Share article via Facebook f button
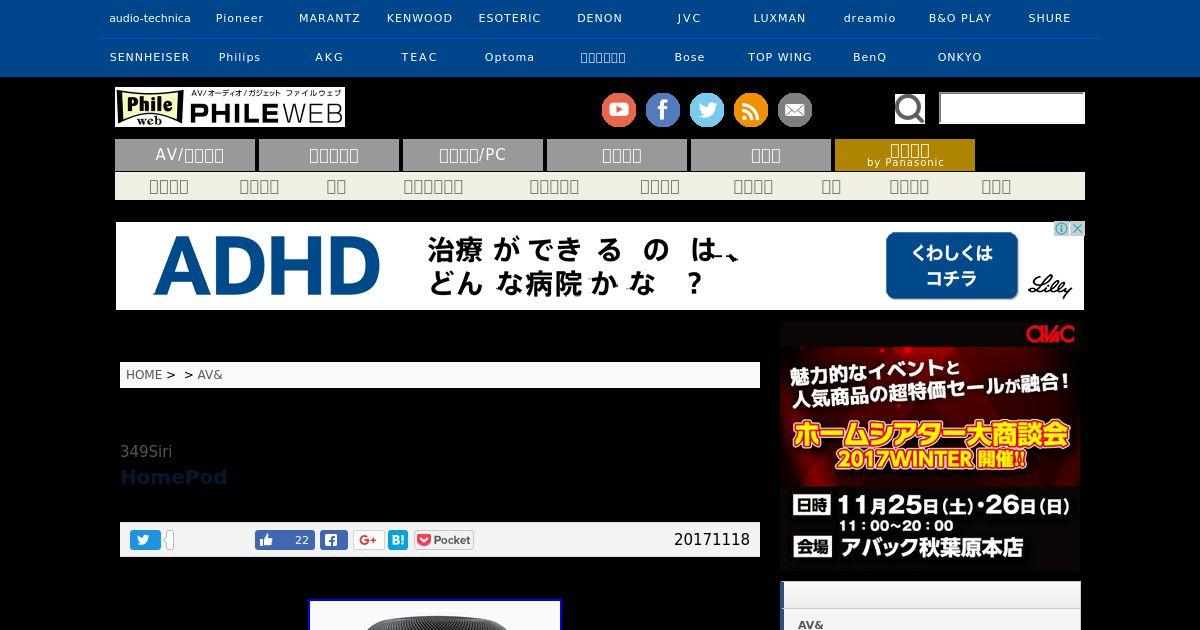Screen dimensions: 1200x630 click(334, 540)
